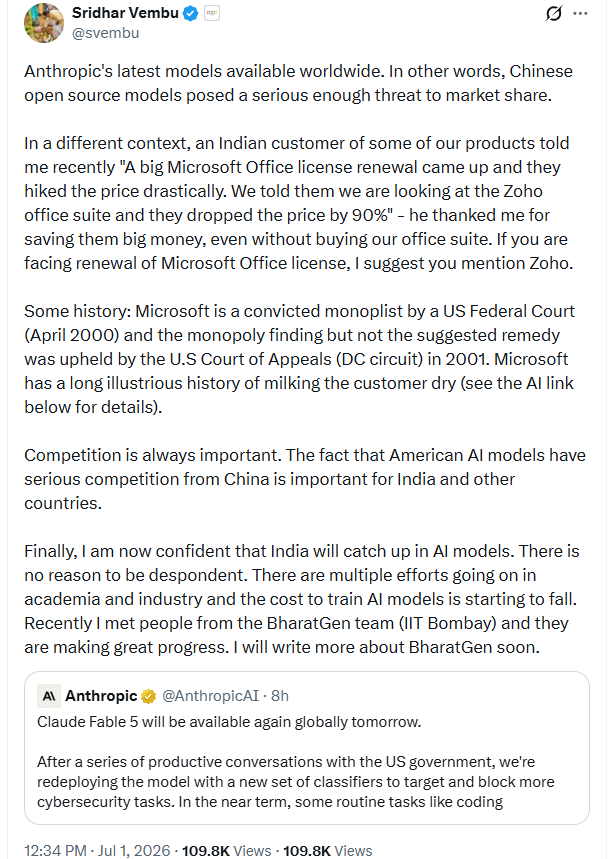Click the 'Some history: Microsoft' paragraph

pos(300,359)
